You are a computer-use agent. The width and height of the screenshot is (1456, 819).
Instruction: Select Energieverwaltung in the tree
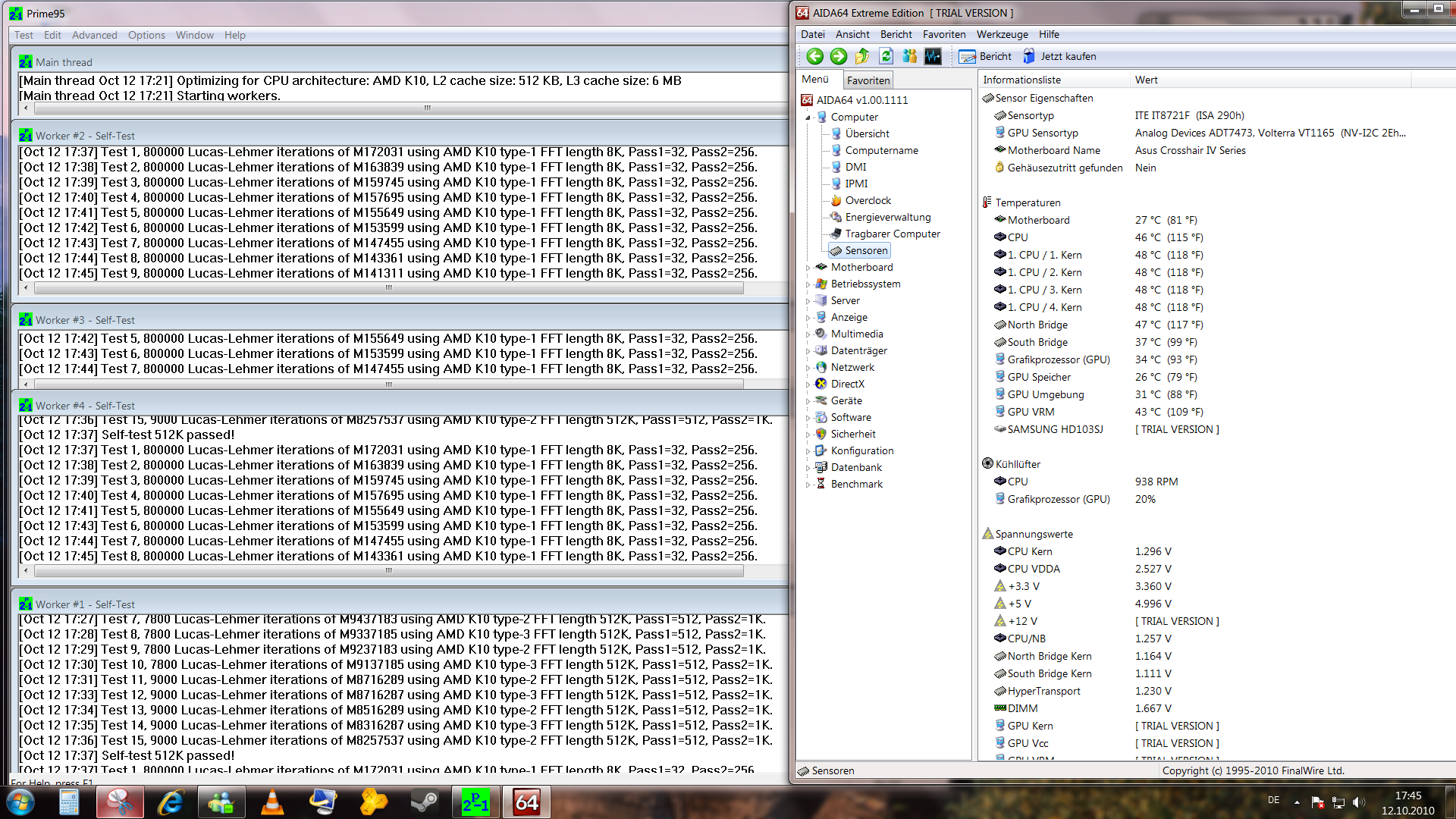pos(887,217)
